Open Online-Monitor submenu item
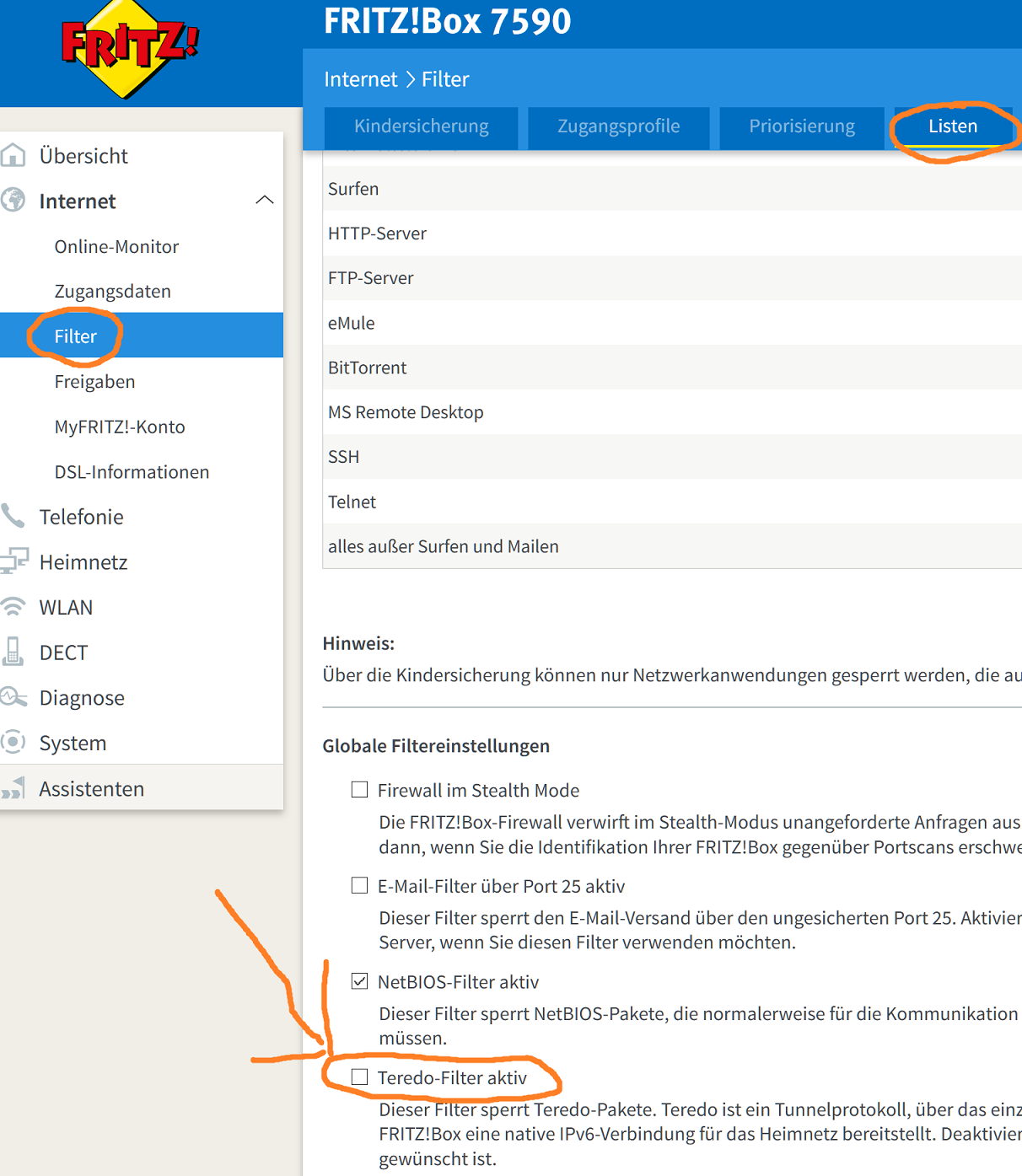 click(x=116, y=247)
